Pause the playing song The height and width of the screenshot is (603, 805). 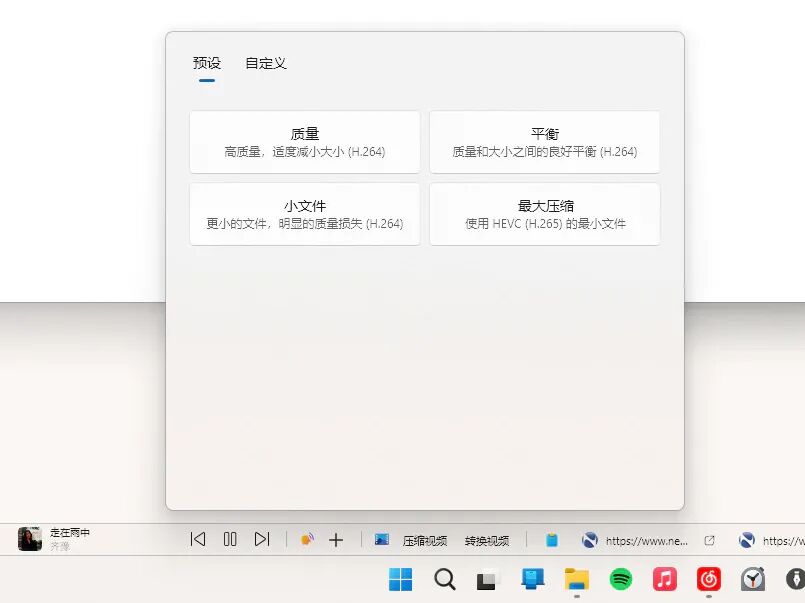click(230, 539)
